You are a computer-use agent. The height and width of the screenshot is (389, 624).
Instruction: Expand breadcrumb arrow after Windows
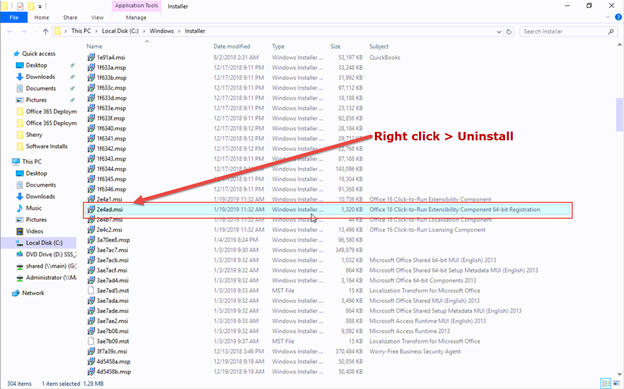pos(179,31)
